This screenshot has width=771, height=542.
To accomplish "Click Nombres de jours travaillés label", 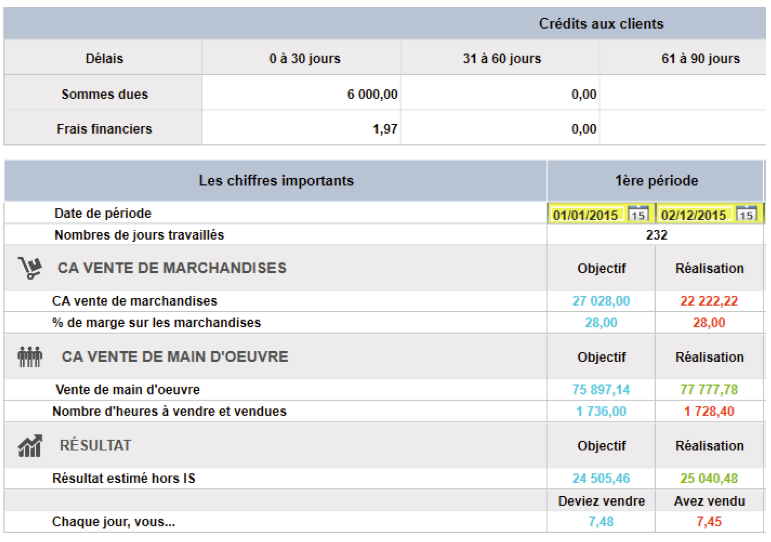I will [x=139, y=235].
